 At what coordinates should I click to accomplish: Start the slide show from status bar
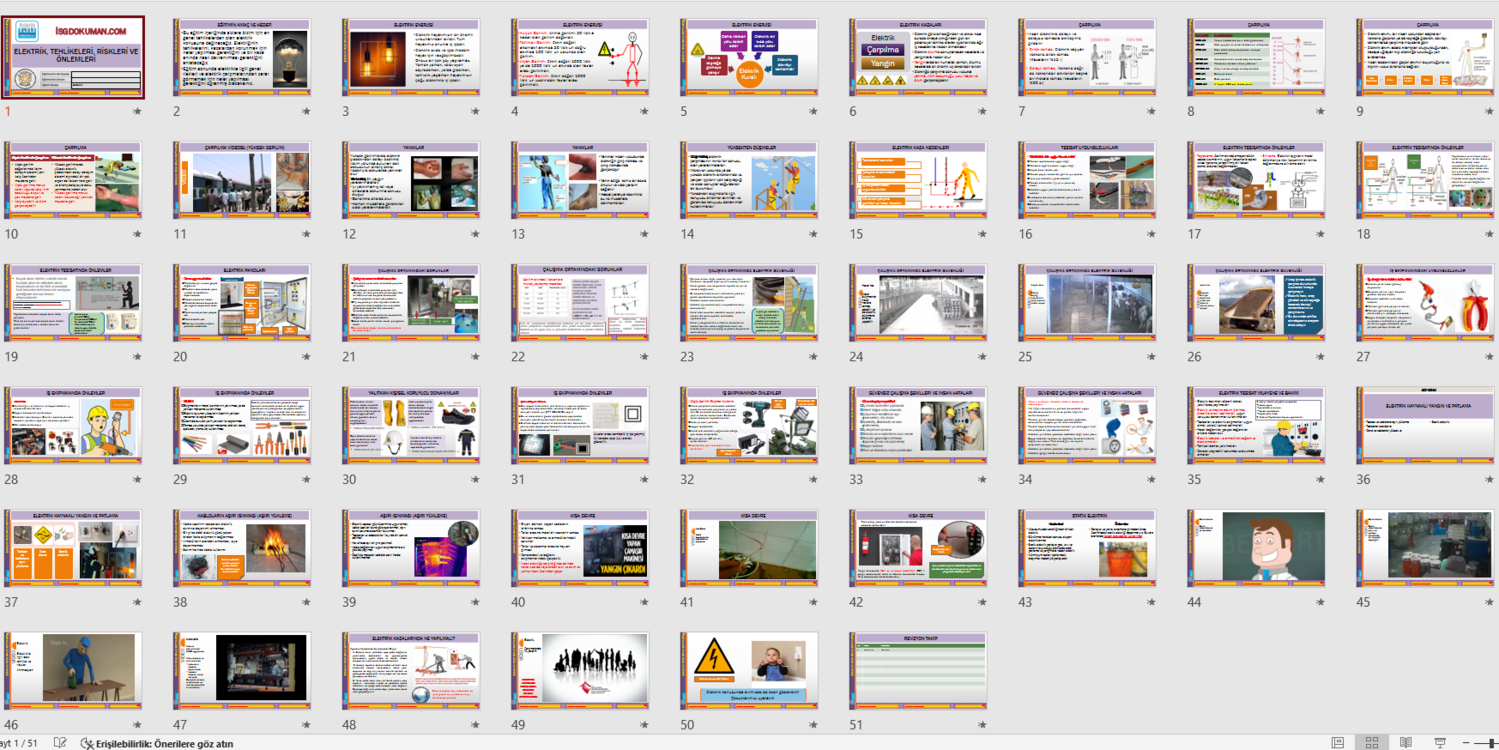1440,743
